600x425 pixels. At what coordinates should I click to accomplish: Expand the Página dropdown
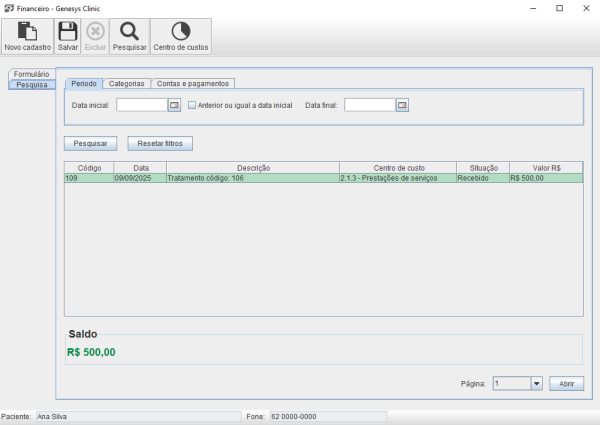(x=536, y=383)
